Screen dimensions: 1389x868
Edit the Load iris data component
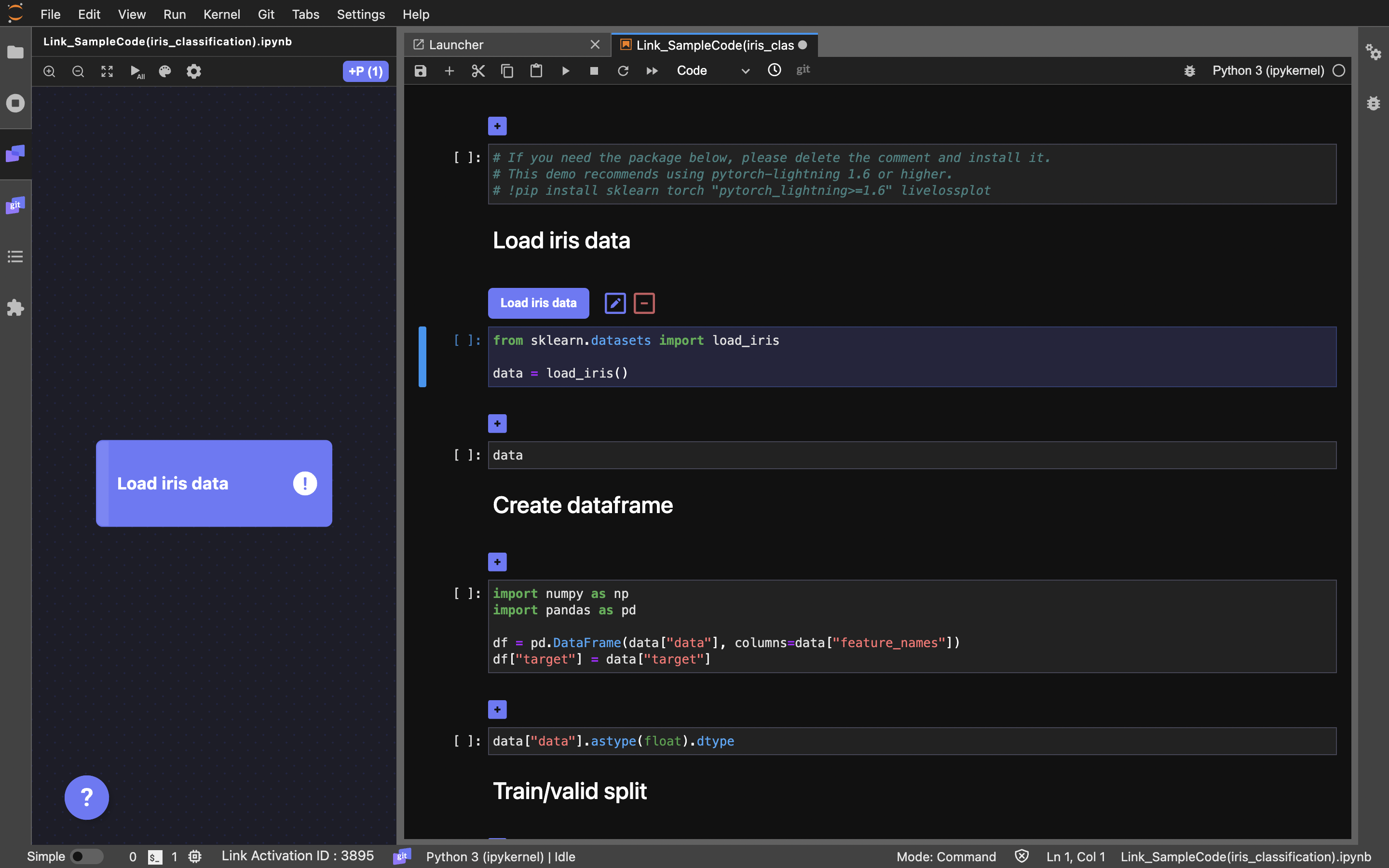tap(615, 303)
